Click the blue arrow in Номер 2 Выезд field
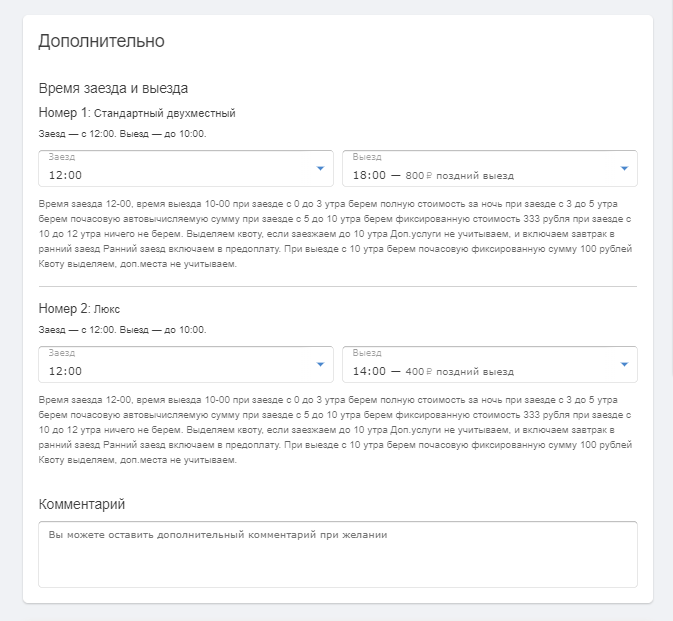Image resolution: width=673 pixels, height=621 pixels. tap(624, 364)
